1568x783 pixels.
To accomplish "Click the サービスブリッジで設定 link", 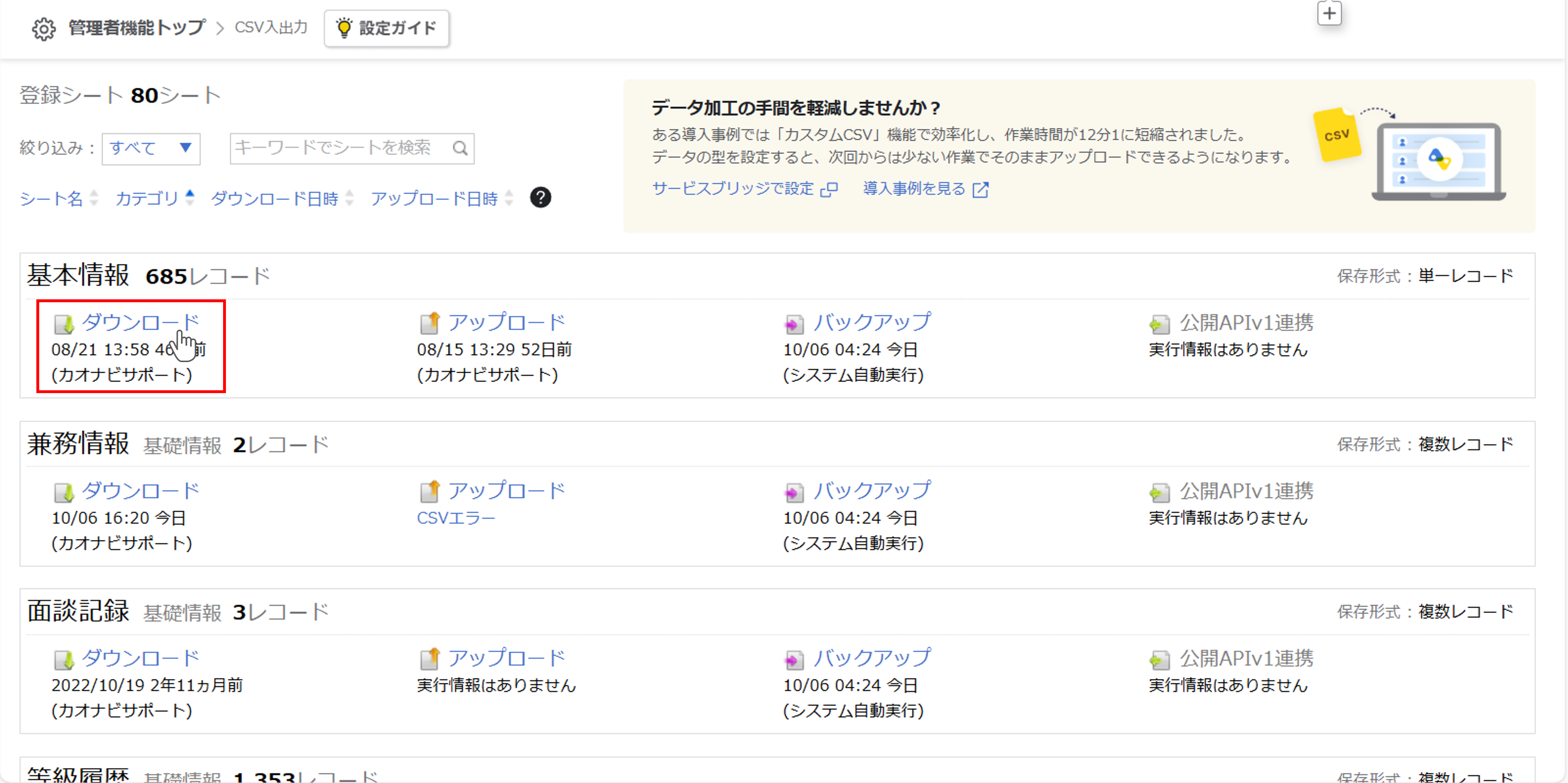I will (x=732, y=189).
